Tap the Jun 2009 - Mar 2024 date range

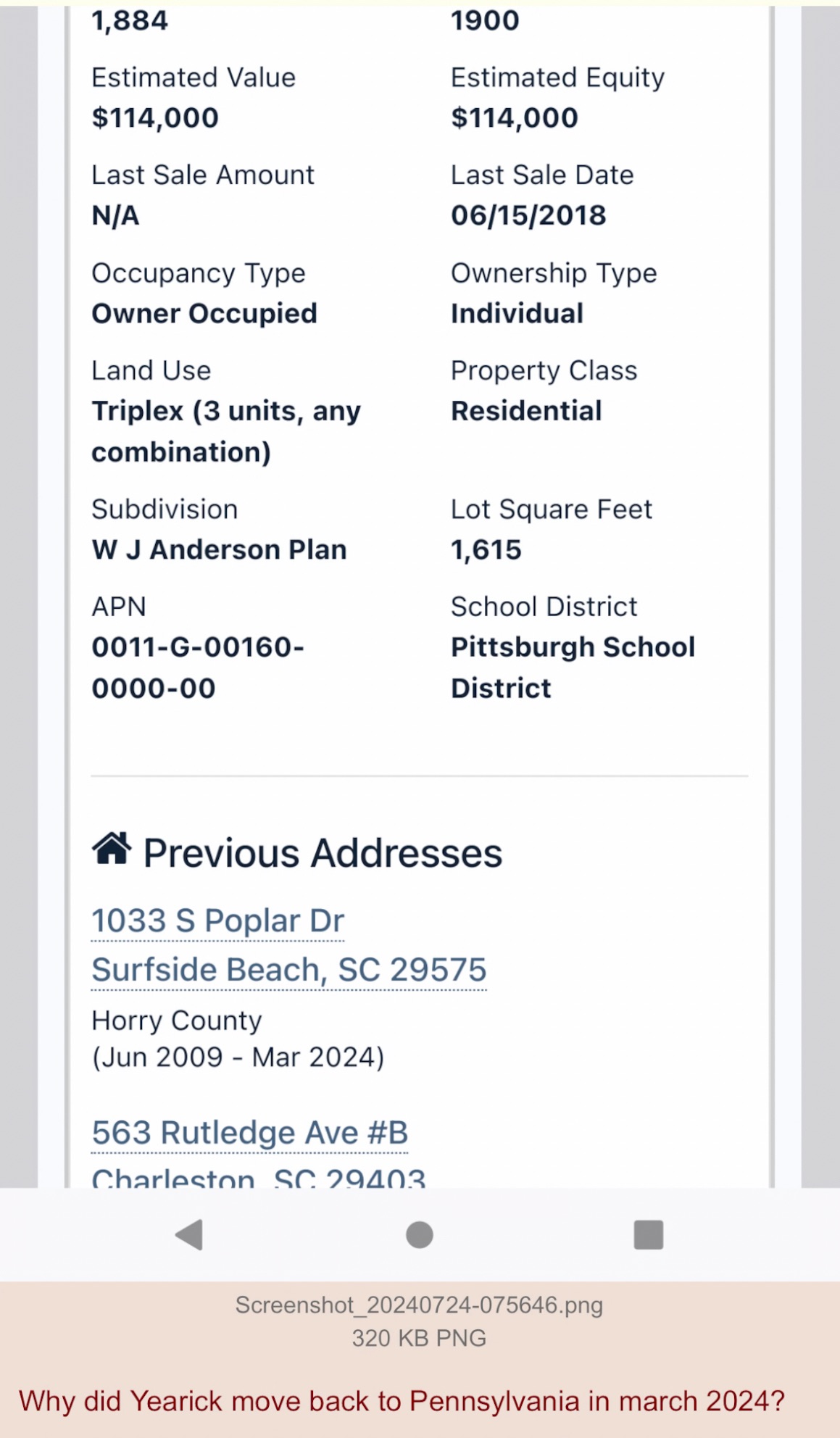coord(238,1057)
